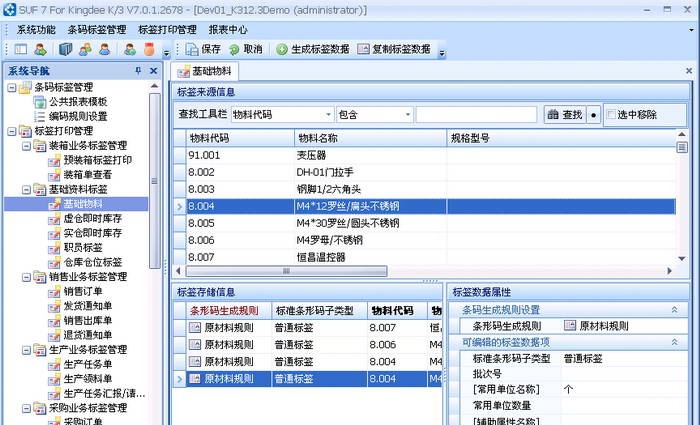This screenshot has height=425, width=700.
Task: Close the 基础物料 document tab area
Action: click(x=689, y=71)
